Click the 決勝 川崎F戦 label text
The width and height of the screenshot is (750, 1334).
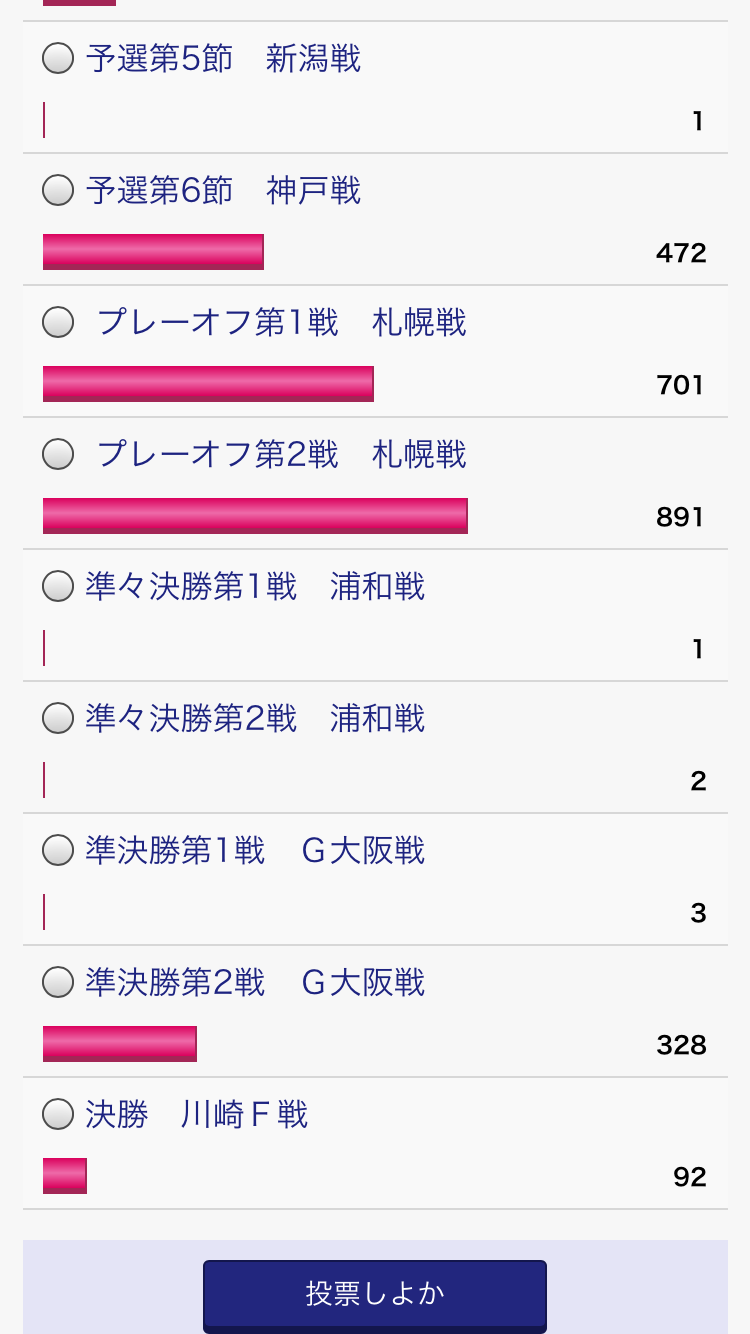(196, 1114)
